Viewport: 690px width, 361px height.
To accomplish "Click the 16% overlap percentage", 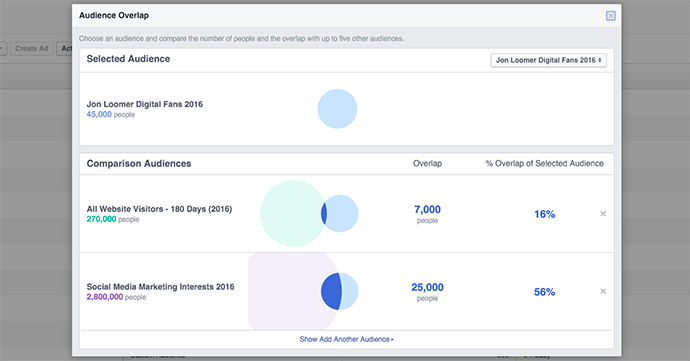I will 544,214.
